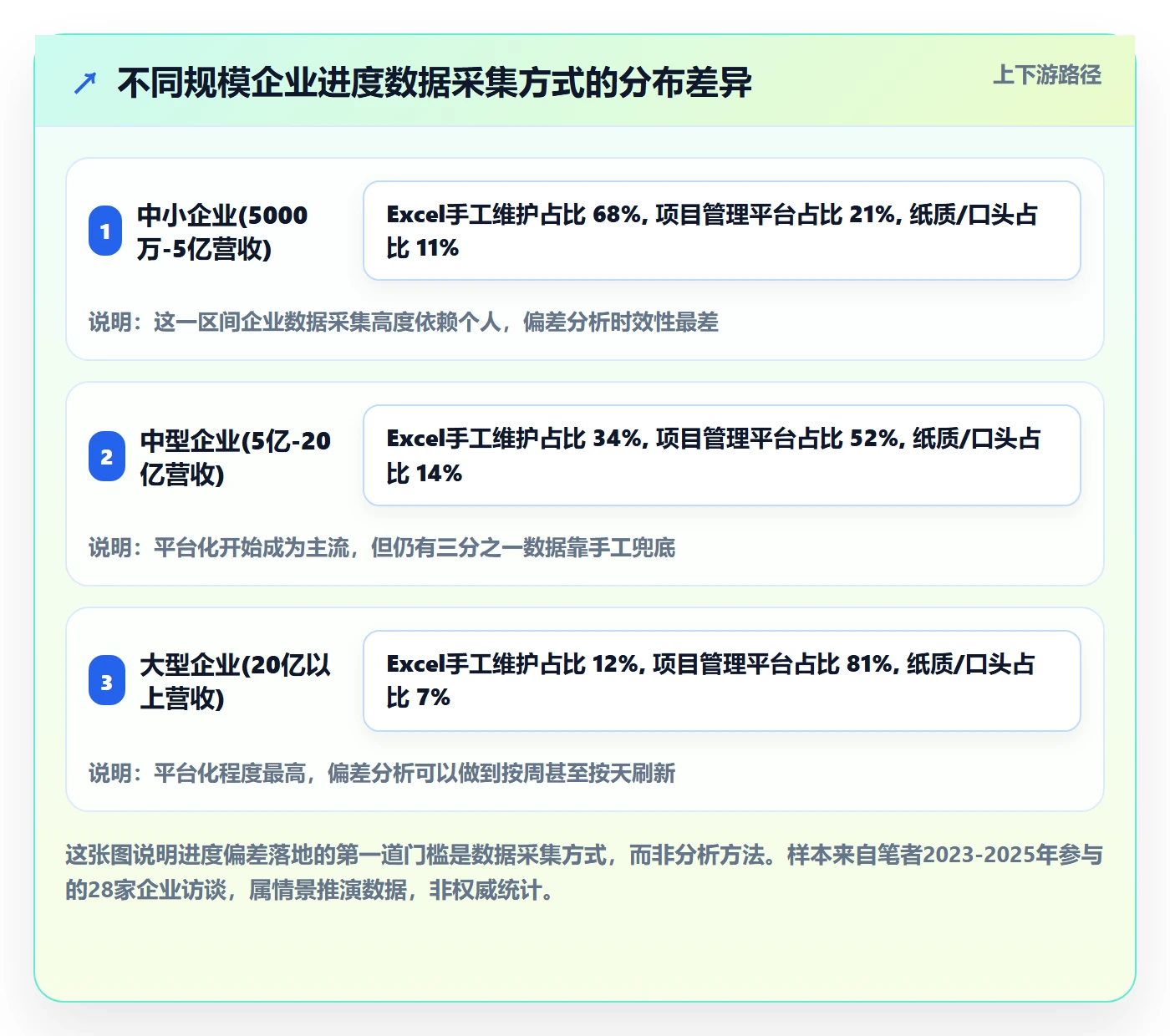The height and width of the screenshot is (1036, 1170).
Task: Click the footer paragraph starting 这张图说明进度偏差
Action: click(585, 872)
